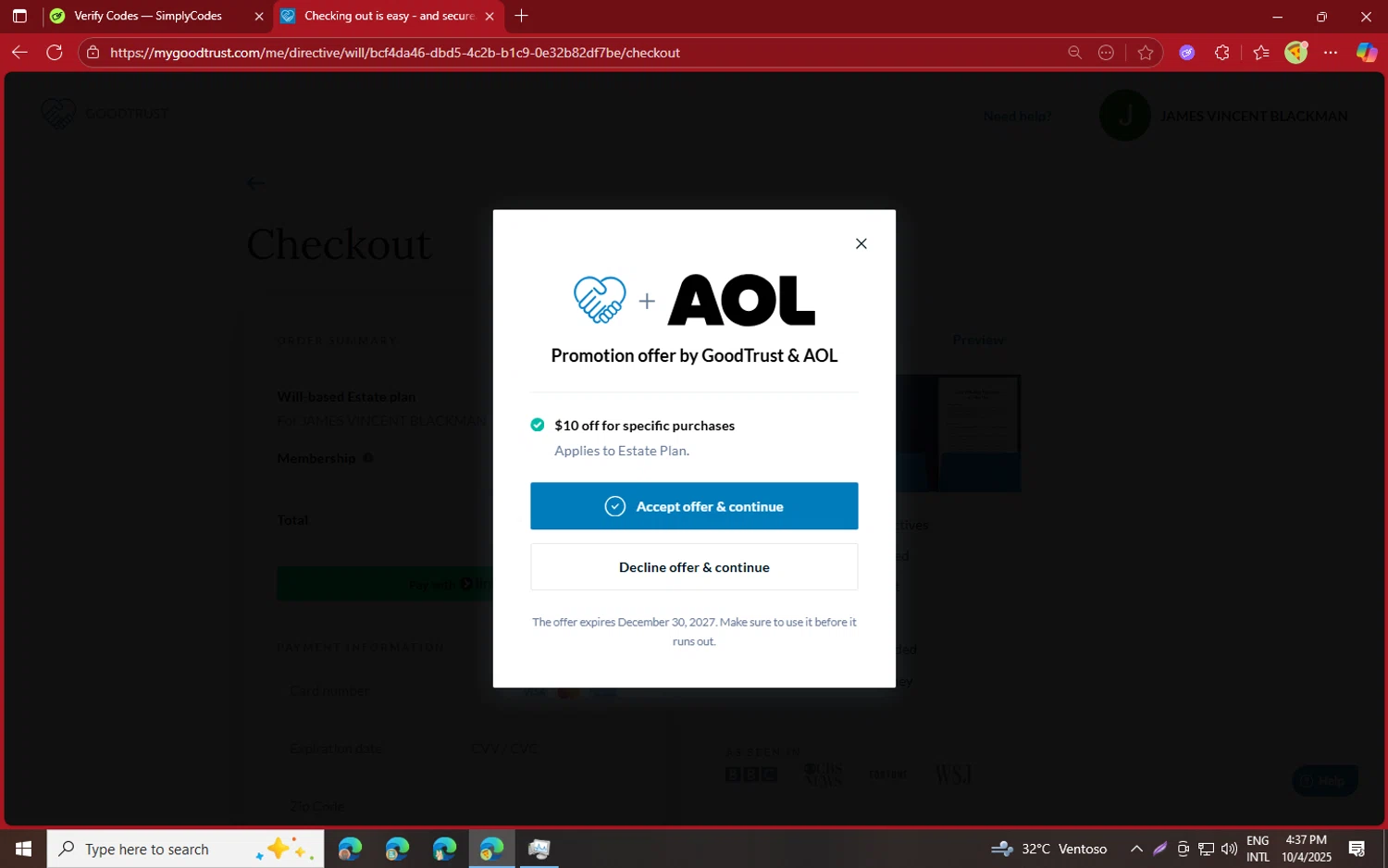This screenshot has height=868, width=1388.
Task: Open the weather widget showing 32°C Ventoso
Action: click(x=1049, y=849)
